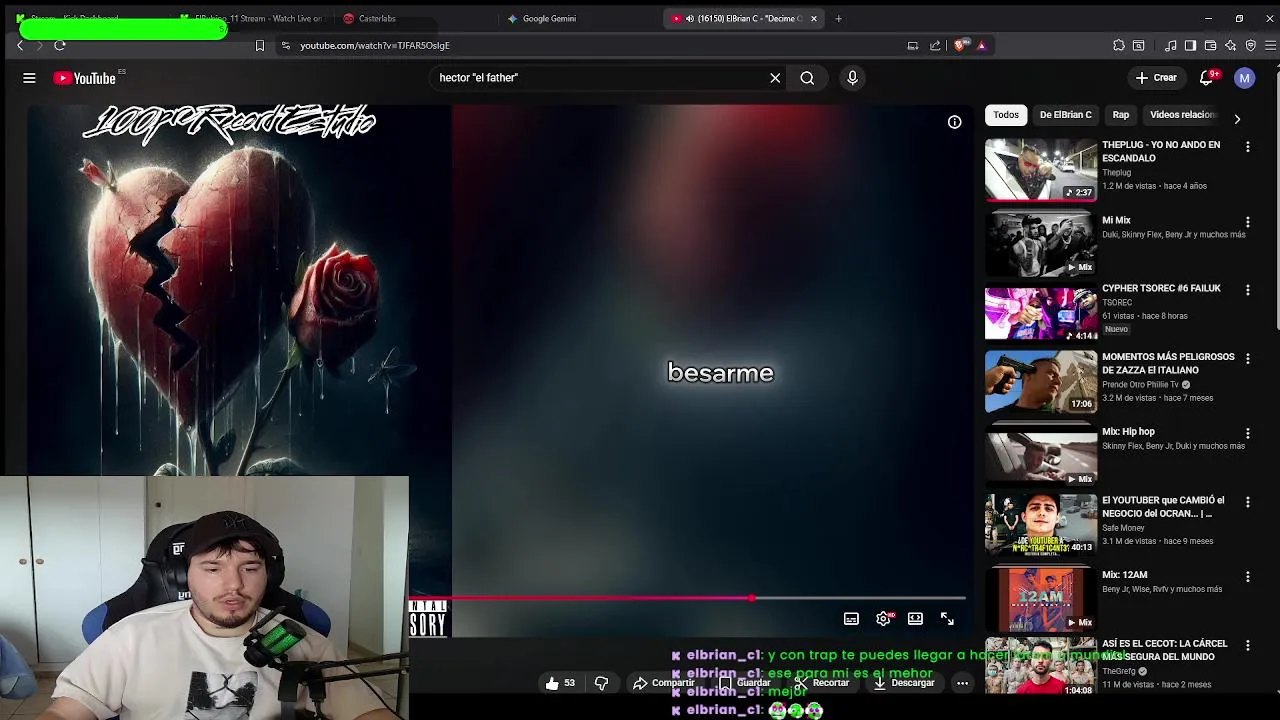Open the browser music note playlist icon
The image size is (1280, 720).
tap(1170, 45)
